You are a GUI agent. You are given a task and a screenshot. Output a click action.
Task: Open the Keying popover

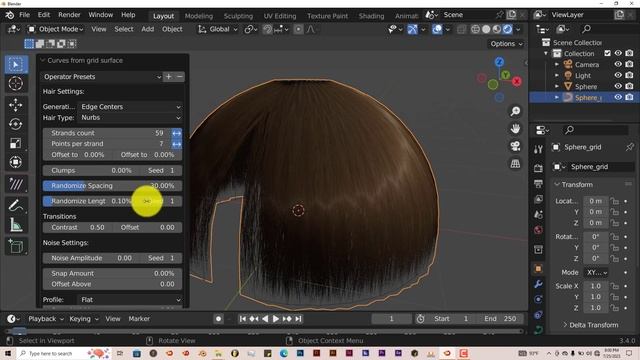[84, 319]
